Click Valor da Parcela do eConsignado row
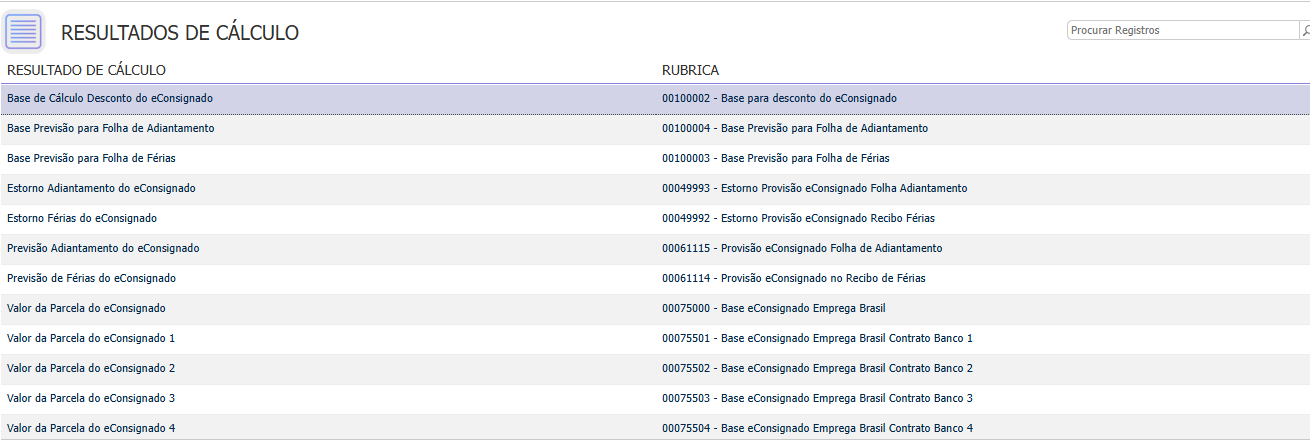This screenshot has width=1310, height=442. [x=86, y=309]
